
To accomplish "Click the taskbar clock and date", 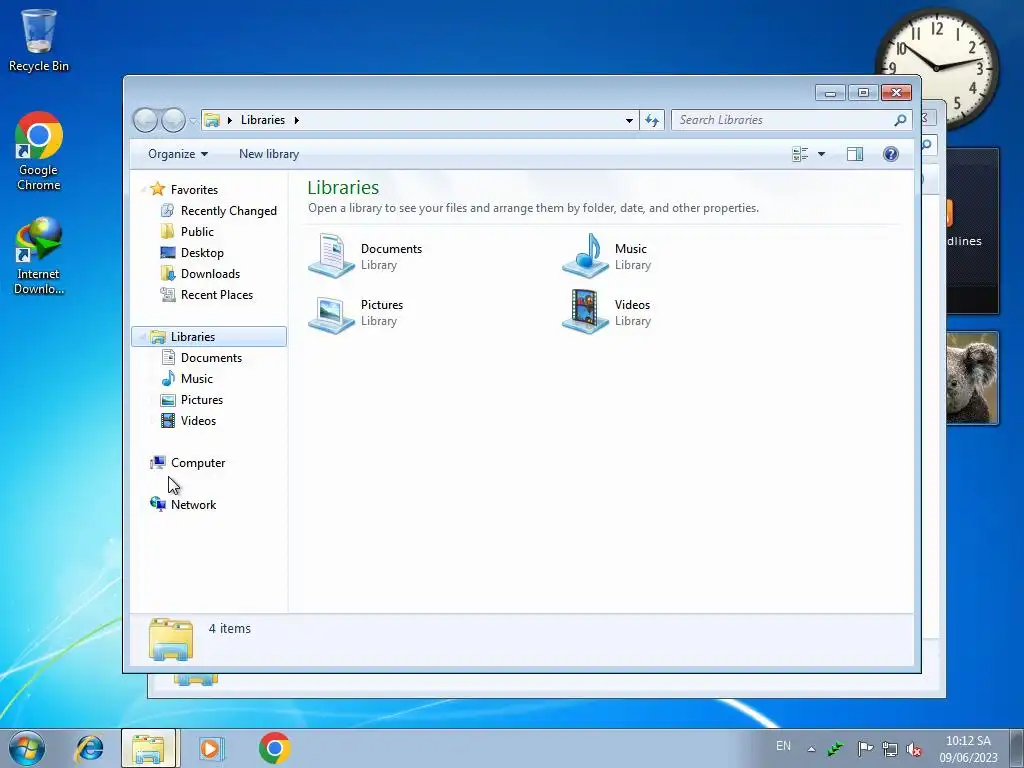I will pos(968,749).
